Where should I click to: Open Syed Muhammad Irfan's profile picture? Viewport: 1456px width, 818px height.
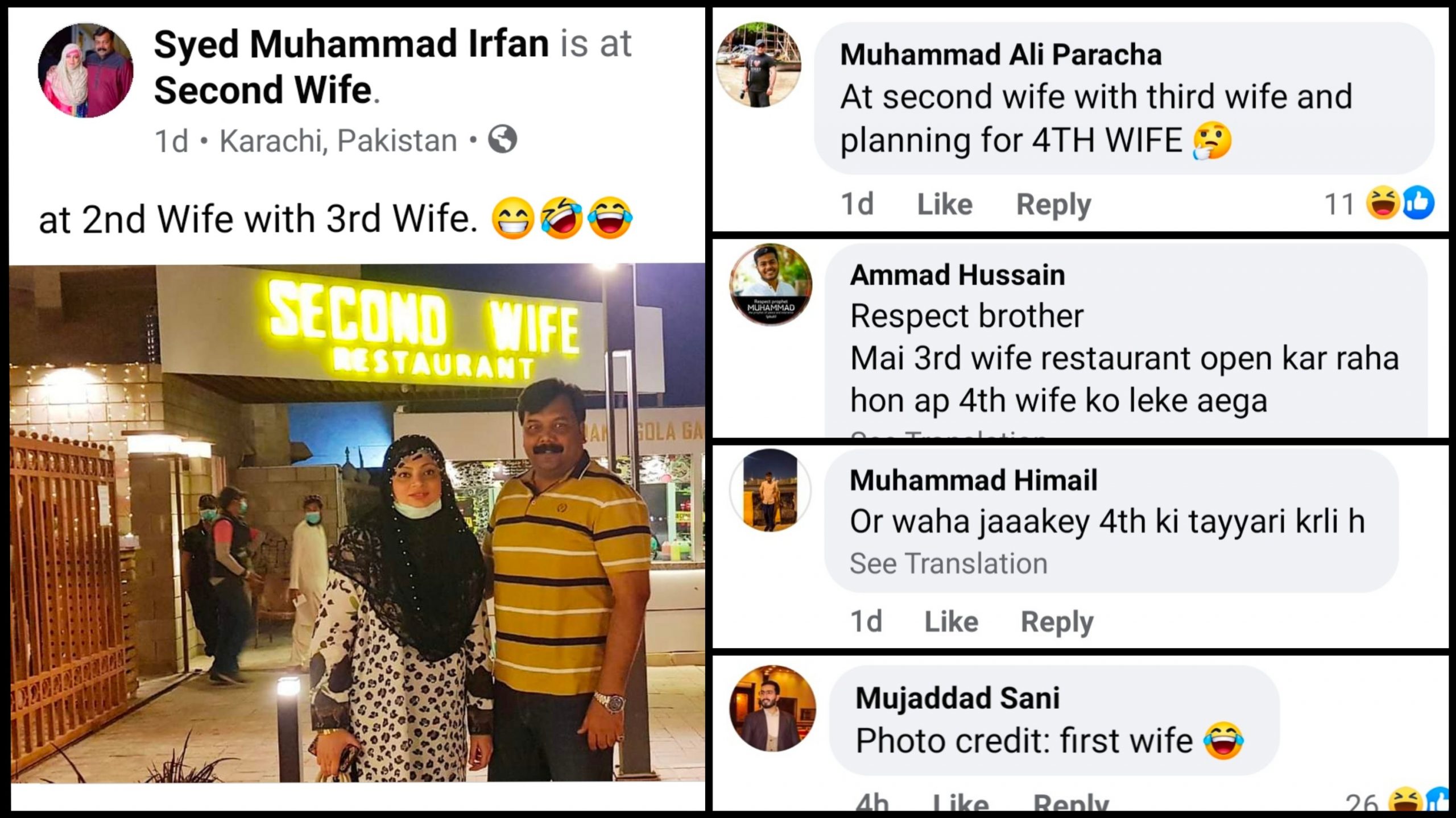coord(86,70)
